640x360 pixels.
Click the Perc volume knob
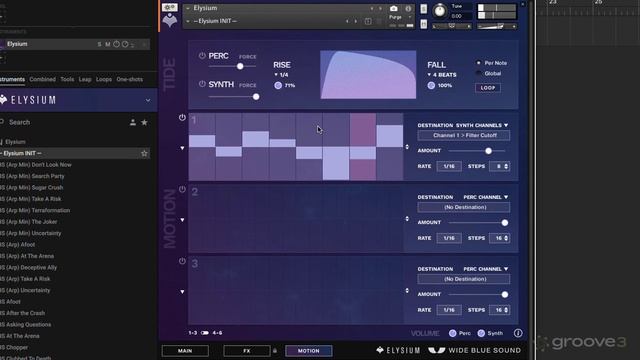coord(452,333)
